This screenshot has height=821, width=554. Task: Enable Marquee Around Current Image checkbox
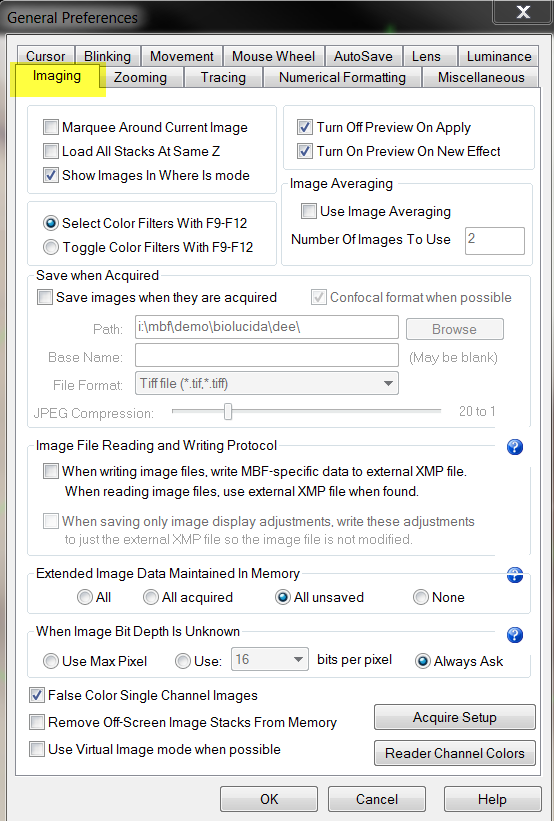(x=51, y=127)
